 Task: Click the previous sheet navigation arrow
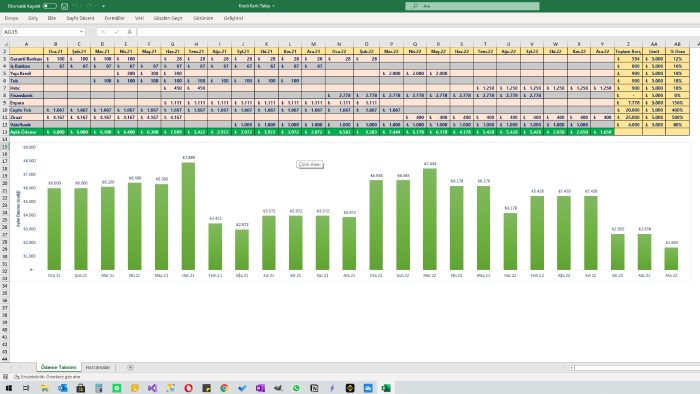pos(12,368)
